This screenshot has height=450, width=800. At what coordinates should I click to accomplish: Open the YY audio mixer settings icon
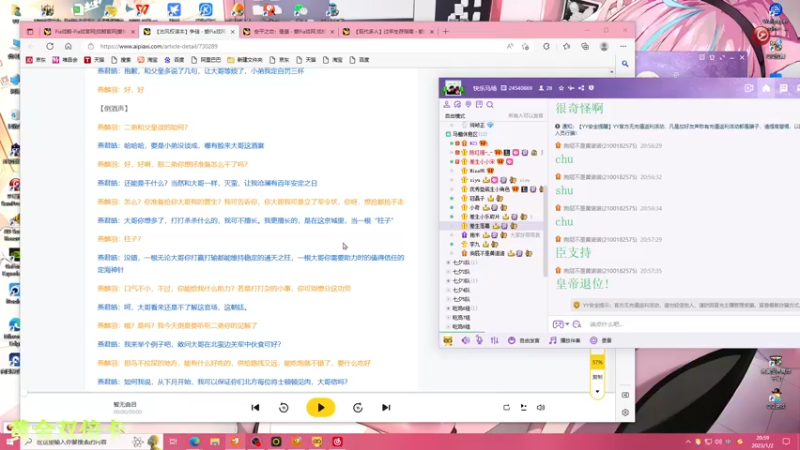pos(494,340)
